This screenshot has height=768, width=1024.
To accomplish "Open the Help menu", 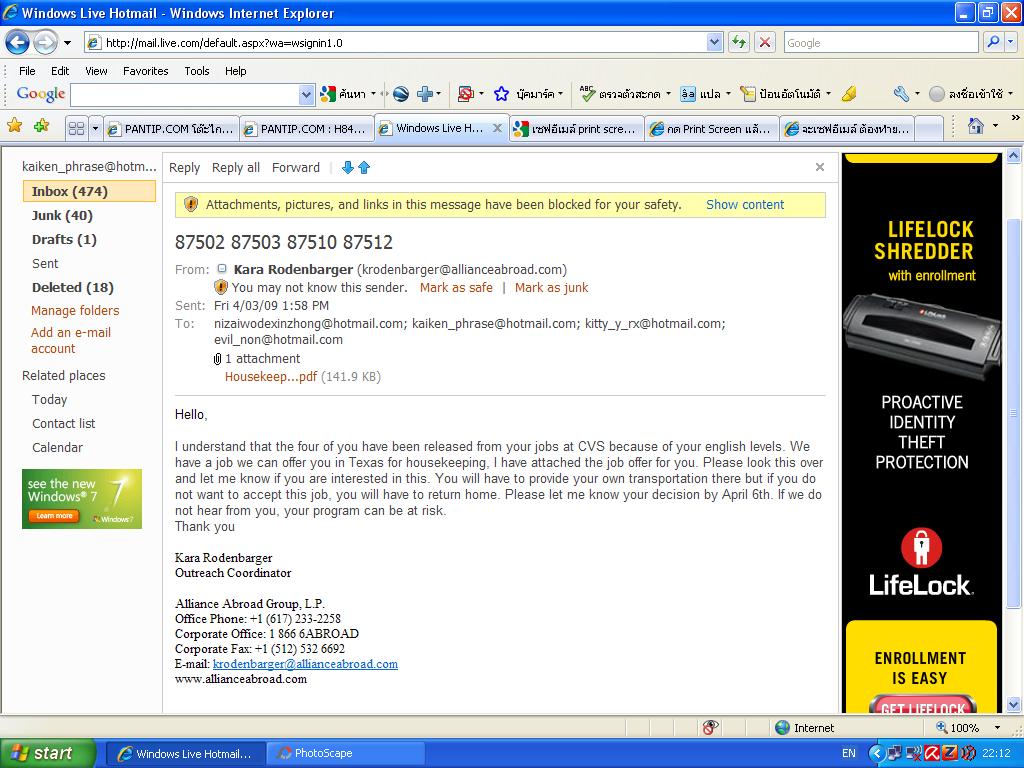I will (236, 71).
